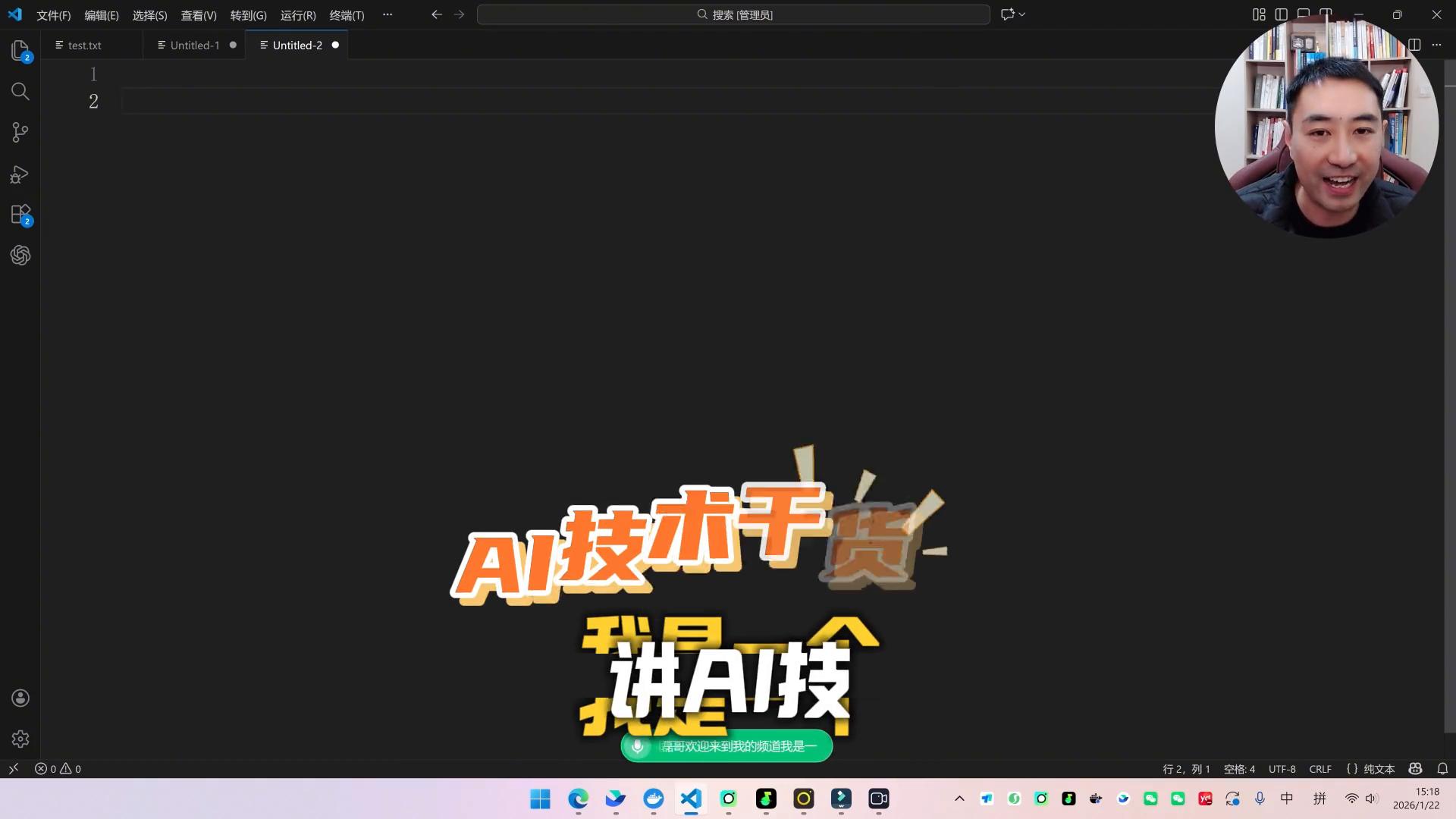The width and height of the screenshot is (1456, 819).
Task: Click the 纯文本 language mode button
Action: point(1379,769)
